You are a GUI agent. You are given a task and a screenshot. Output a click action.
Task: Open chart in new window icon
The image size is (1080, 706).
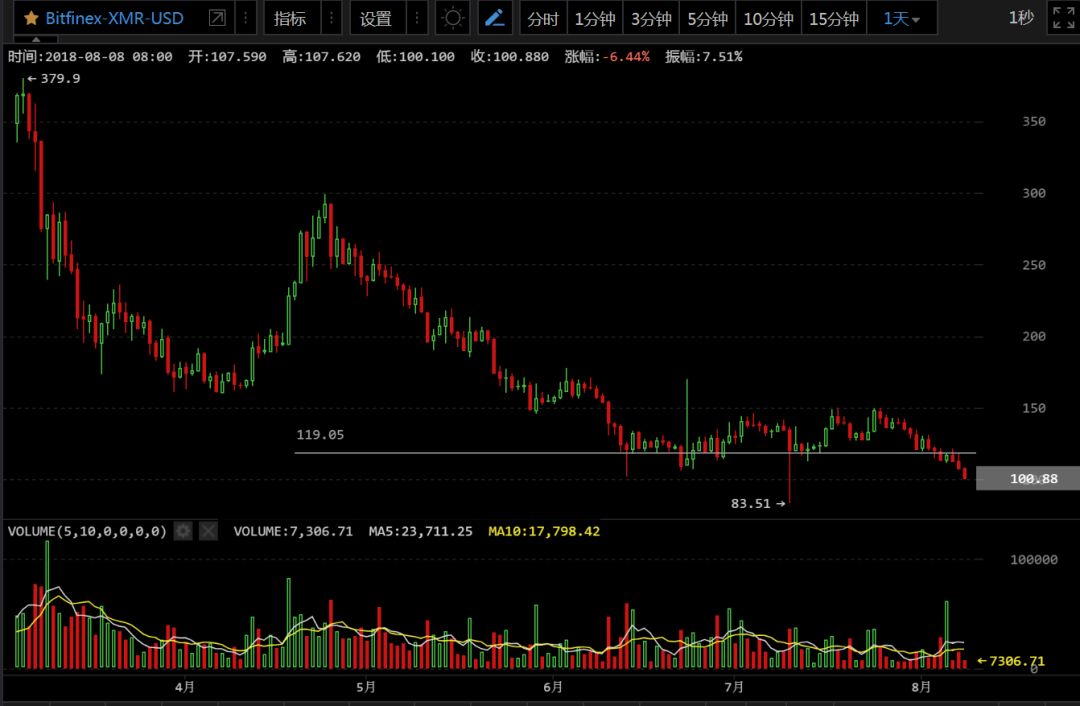pyautogui.click(x=217, y=18)
